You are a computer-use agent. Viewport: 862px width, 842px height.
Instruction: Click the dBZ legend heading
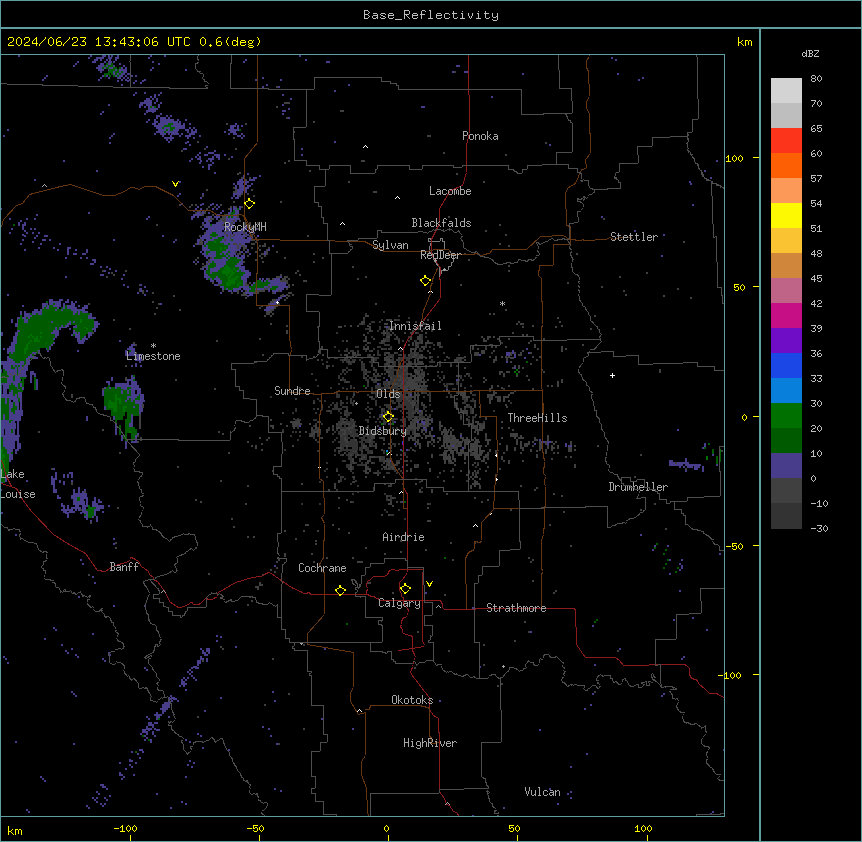click(x=810, y=53)
